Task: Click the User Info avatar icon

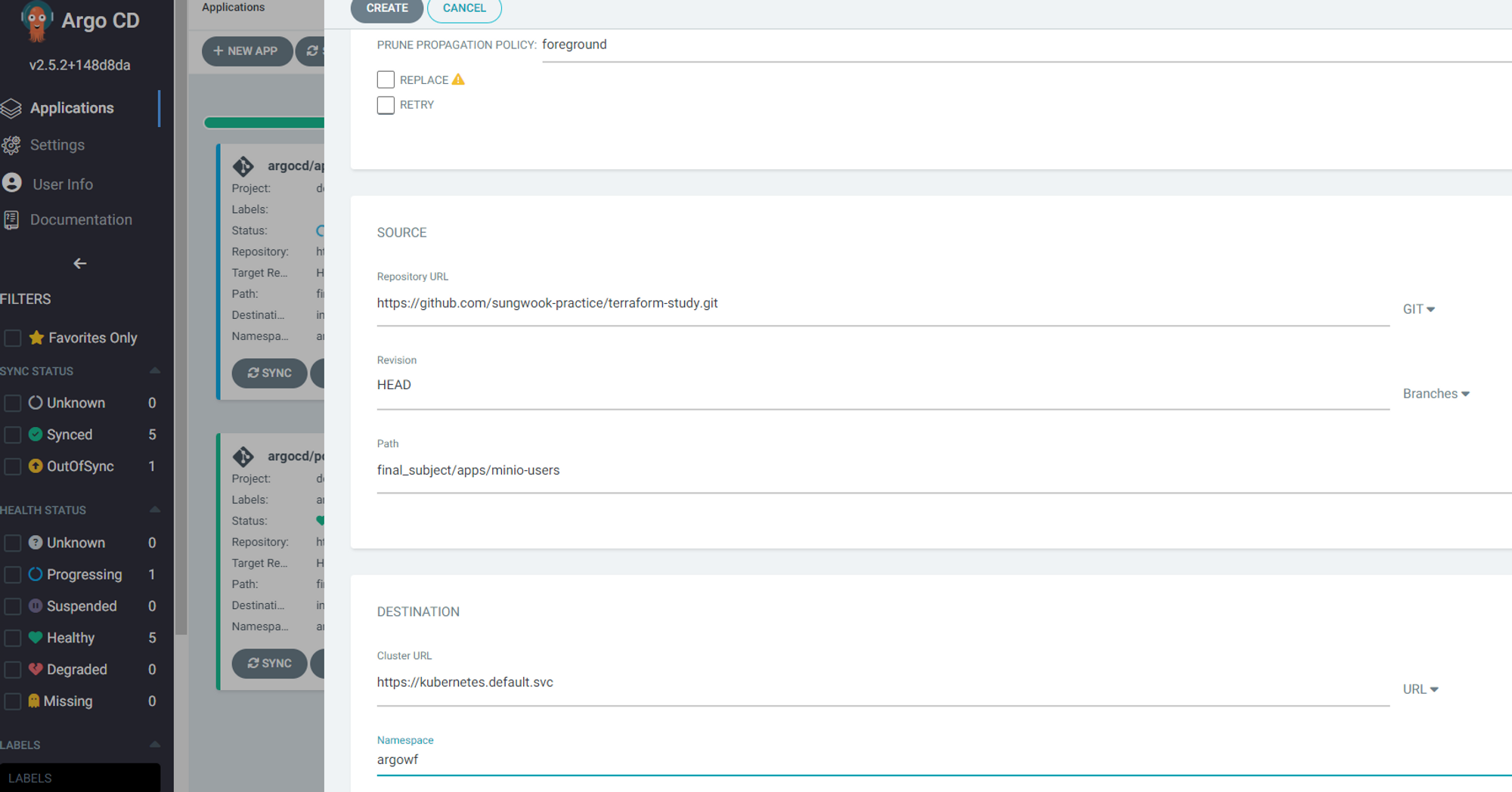Action: (12, 182)
